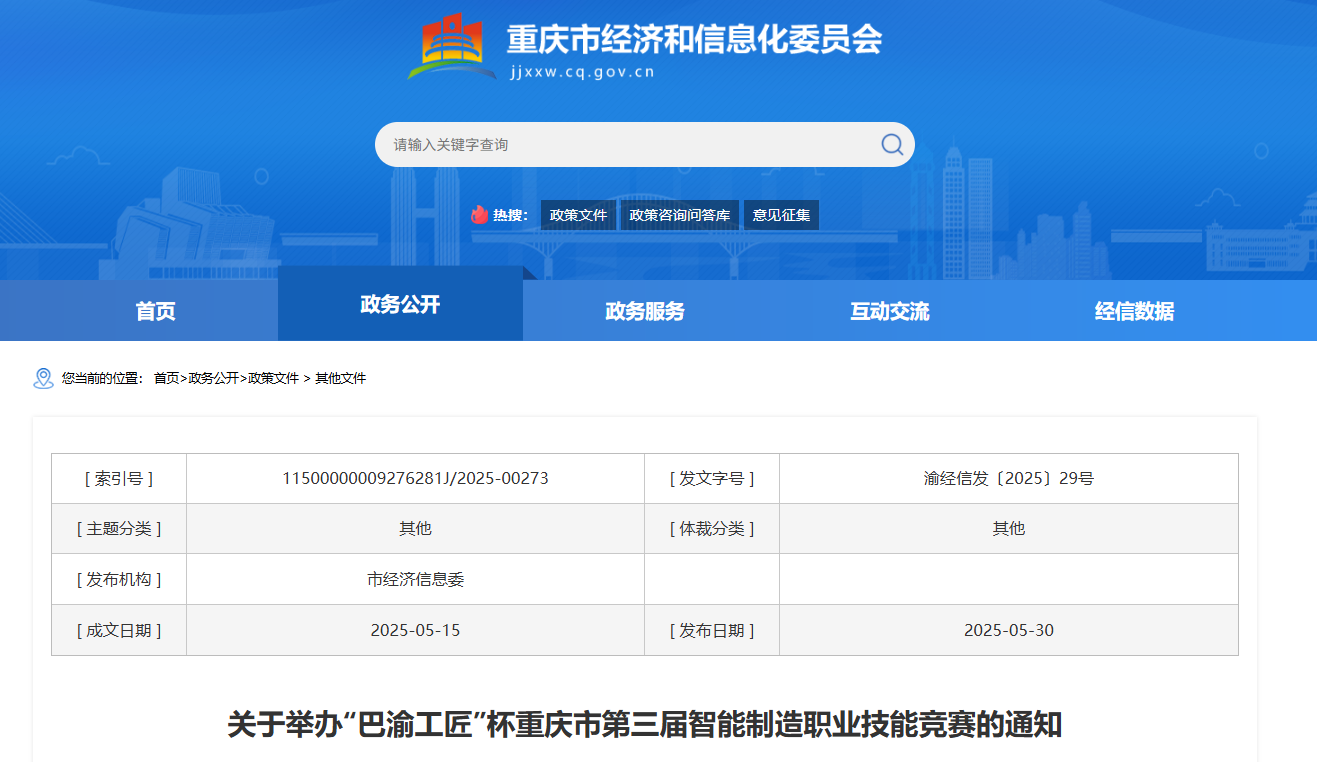
Task: Click the location pin icon before 您当前的位置
Action: 43,378
